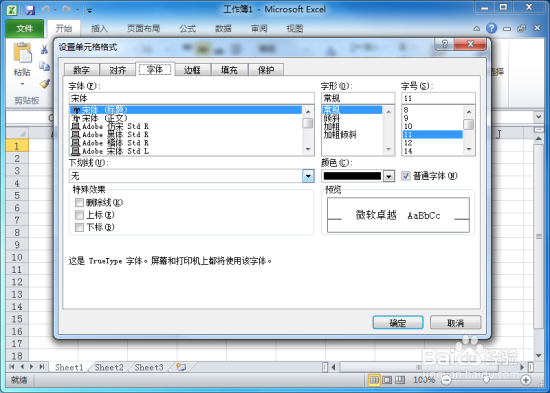Click the black font color swatch
This screenshot has height=393, width=550.
(352, 176)
